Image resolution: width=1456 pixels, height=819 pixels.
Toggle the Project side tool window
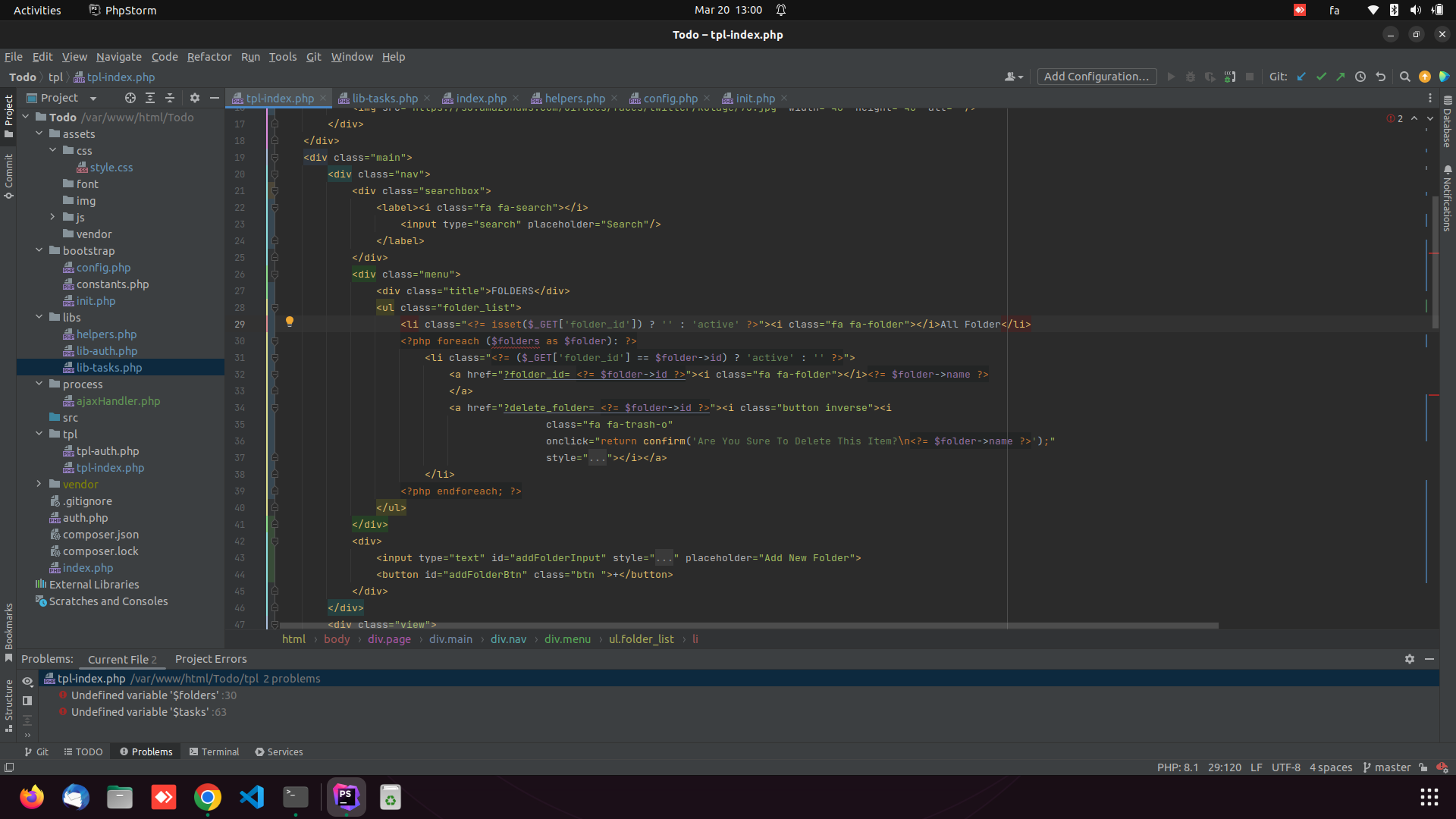click(x=8, y=116)
